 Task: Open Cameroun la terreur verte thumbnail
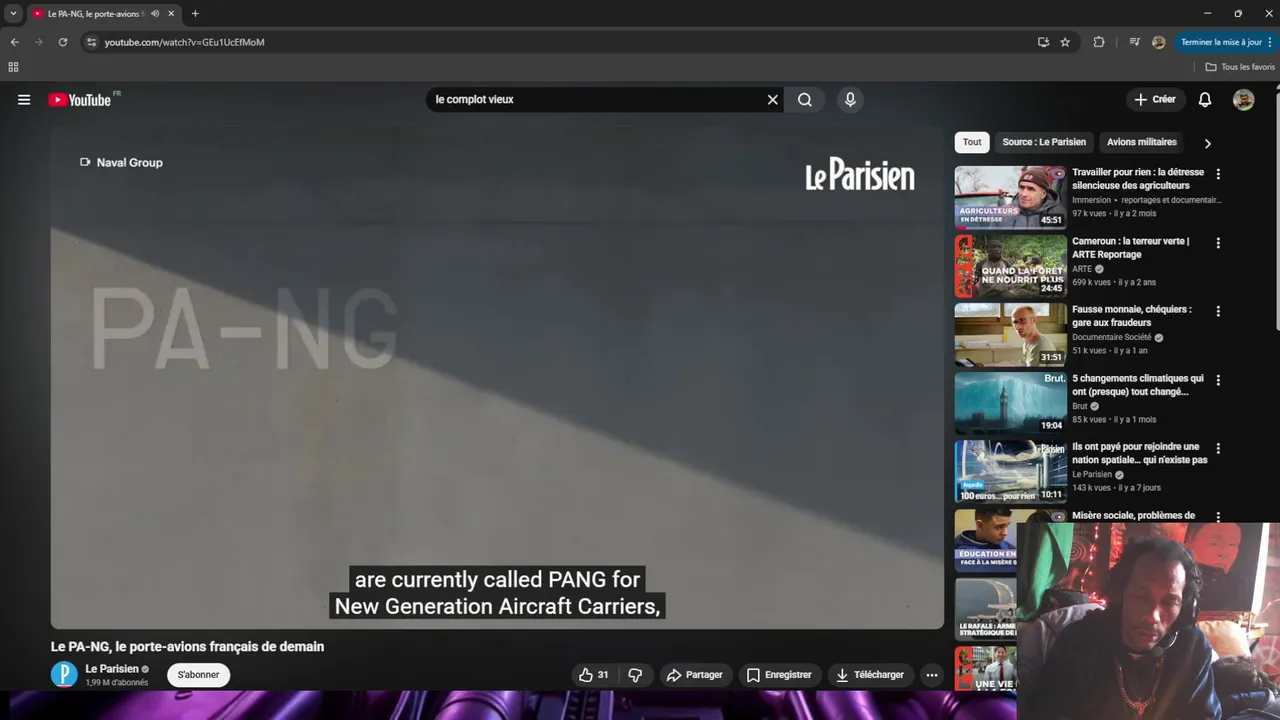(1010, 266)
